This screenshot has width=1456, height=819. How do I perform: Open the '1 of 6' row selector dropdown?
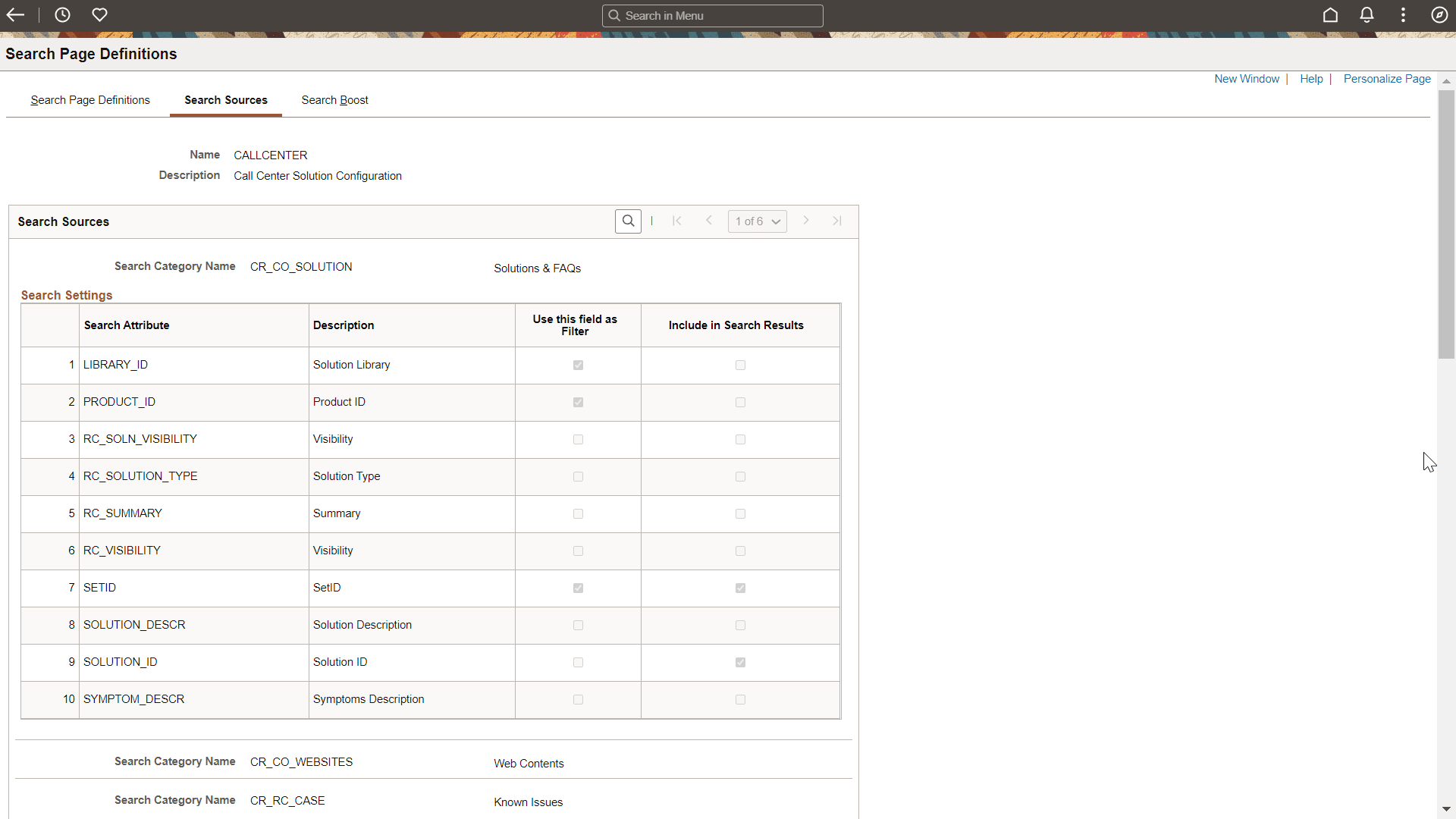[x=757, y=221]
